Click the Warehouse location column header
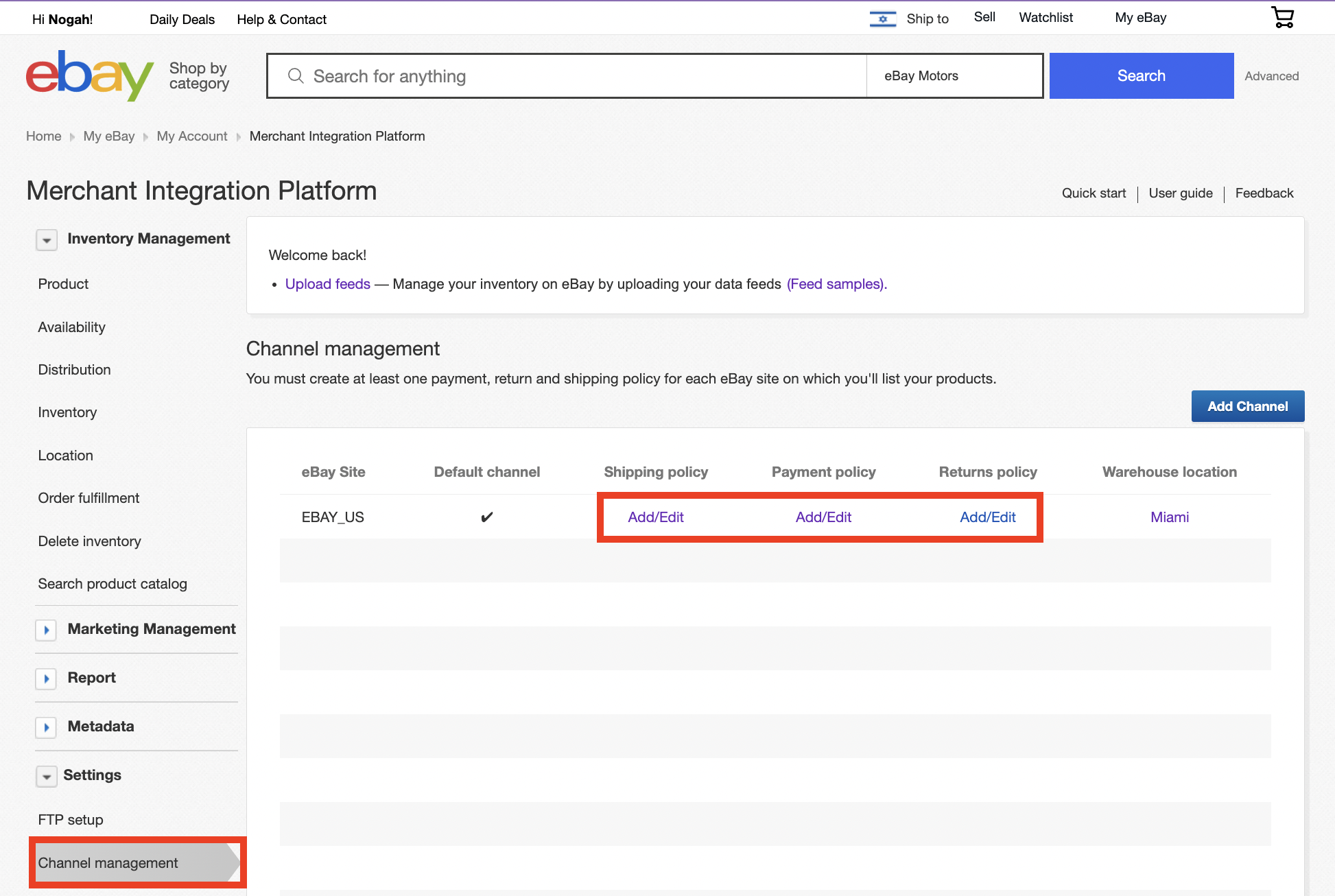Viewport: 1335px width, 896px height. tap(1170, 472)
